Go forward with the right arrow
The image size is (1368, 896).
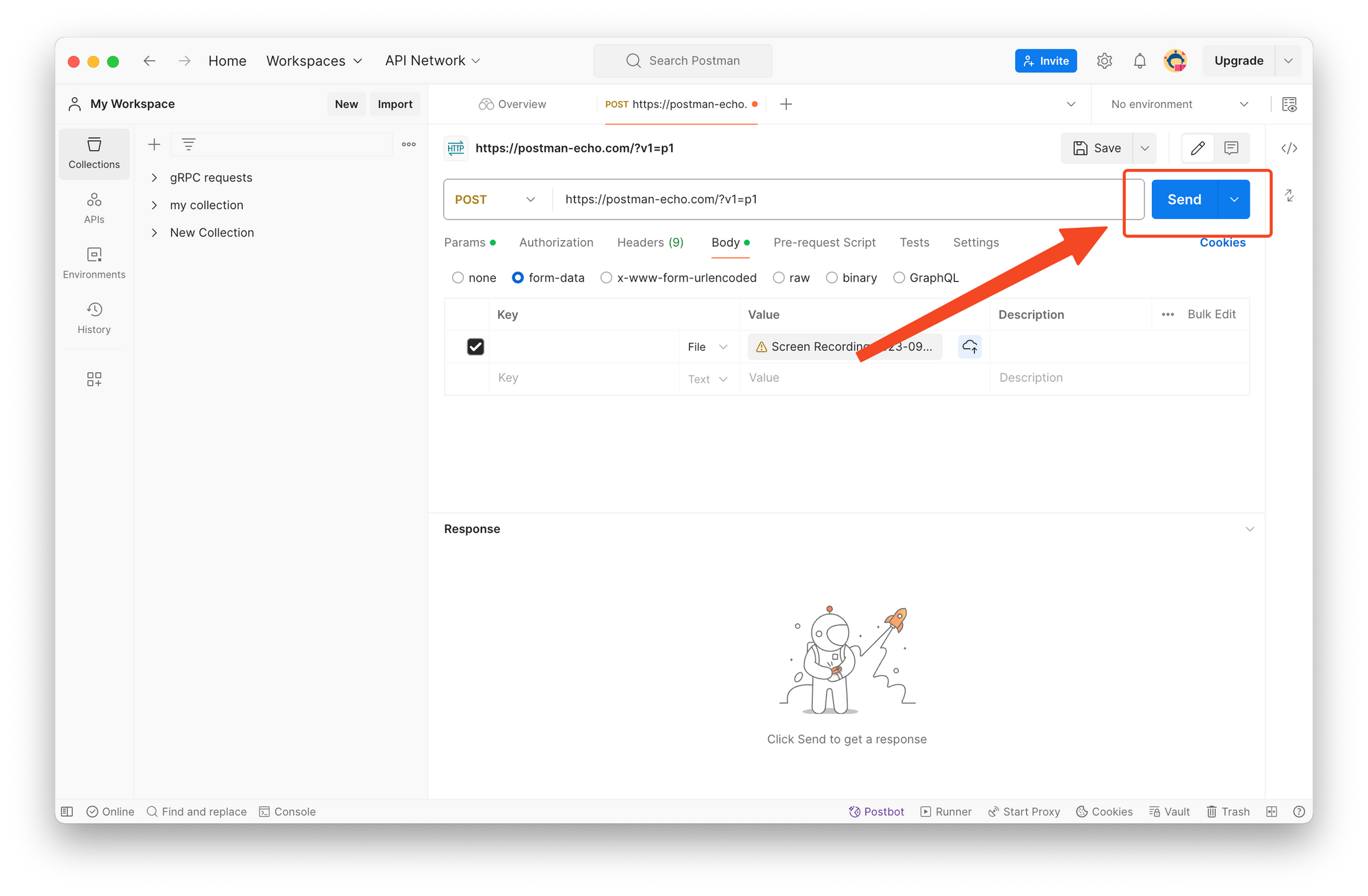pos(184,61)
